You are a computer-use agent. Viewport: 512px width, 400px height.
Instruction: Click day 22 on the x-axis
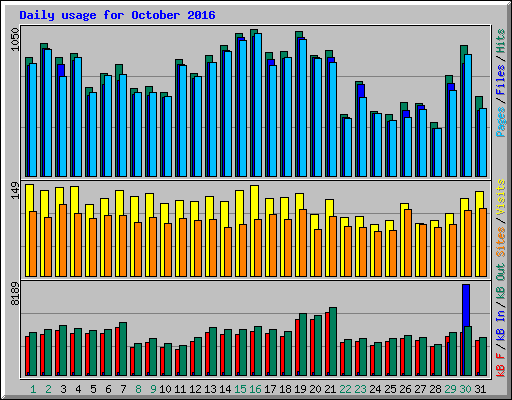pyautogui.click(x=345, y=389)
